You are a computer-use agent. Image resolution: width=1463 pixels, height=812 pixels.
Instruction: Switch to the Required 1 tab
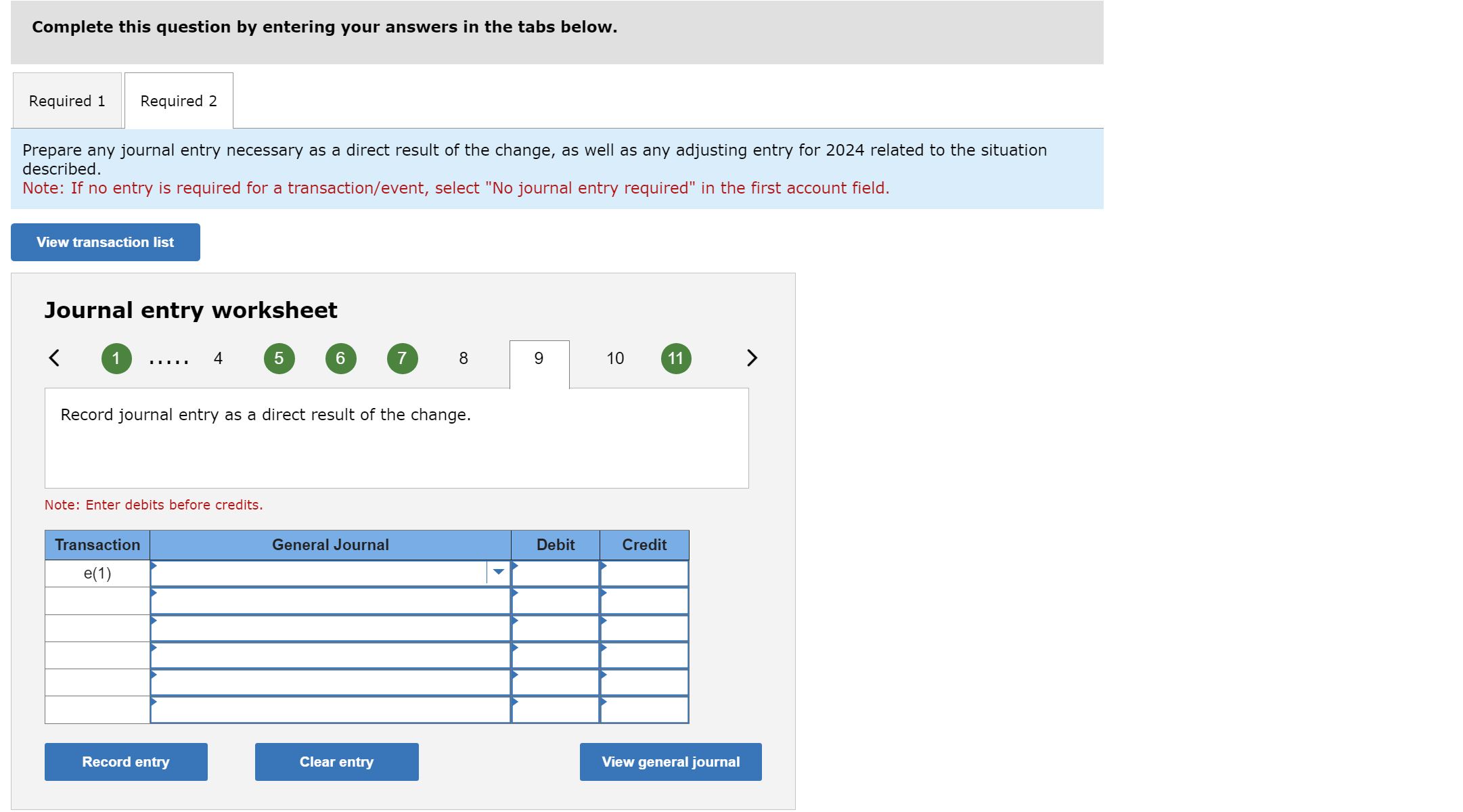pyautogui.click(x=67, y=101)
